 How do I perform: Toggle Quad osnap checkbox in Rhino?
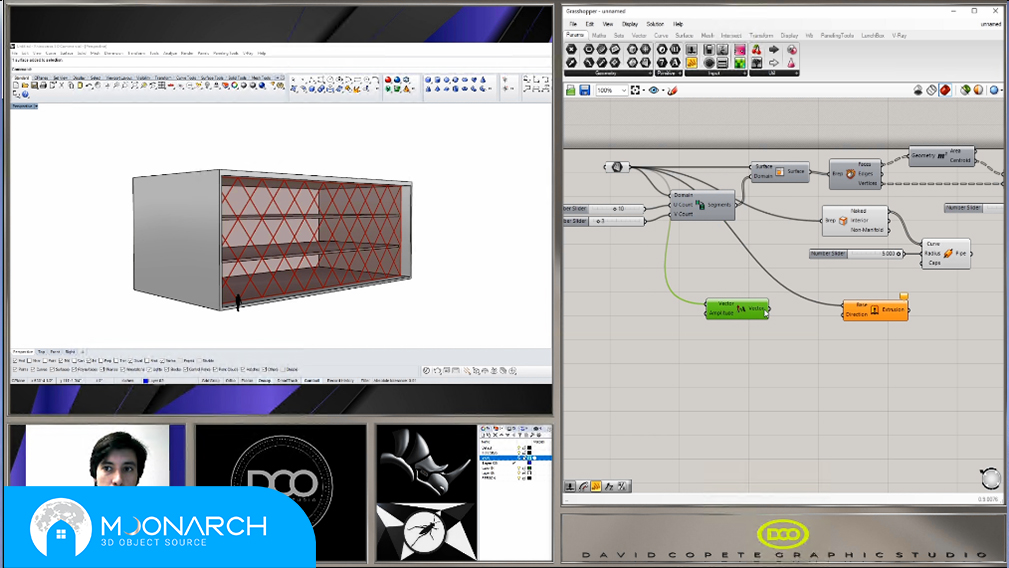pos(131,361)
